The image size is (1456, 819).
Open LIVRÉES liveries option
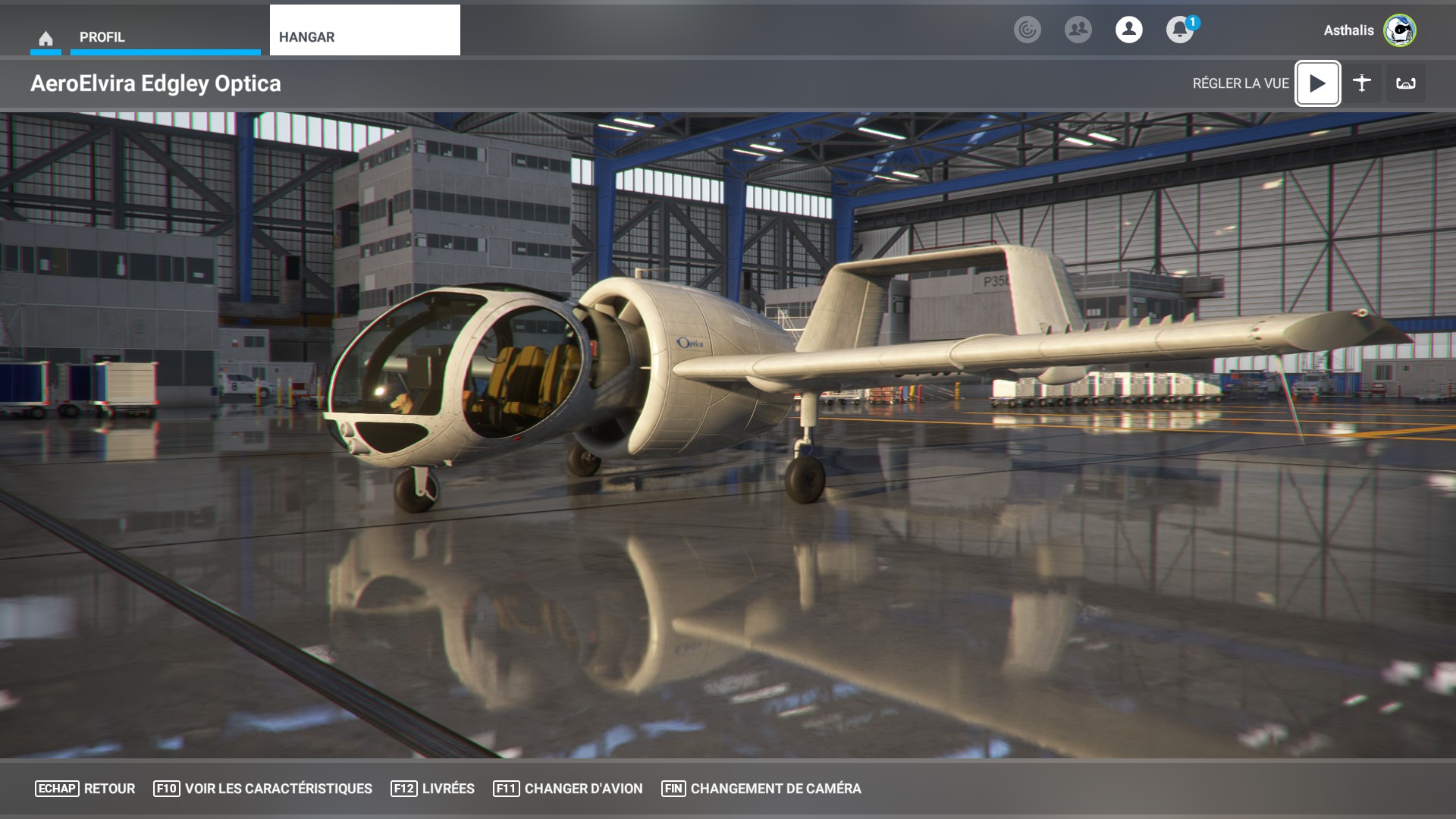click(x=447, y=789)
